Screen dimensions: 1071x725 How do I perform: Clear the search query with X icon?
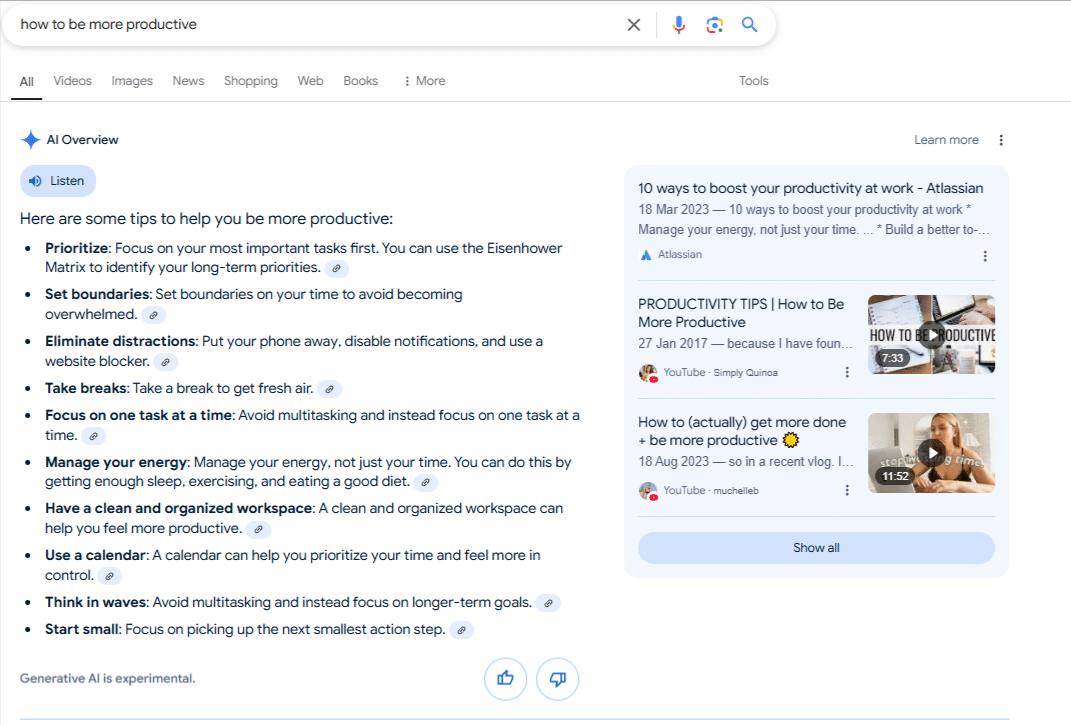(634, 25)
